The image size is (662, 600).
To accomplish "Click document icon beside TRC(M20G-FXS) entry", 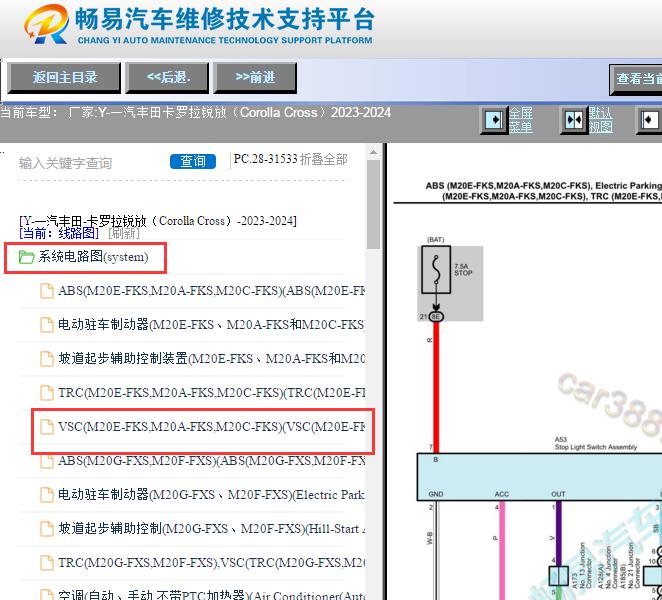I will pos(47,563).
